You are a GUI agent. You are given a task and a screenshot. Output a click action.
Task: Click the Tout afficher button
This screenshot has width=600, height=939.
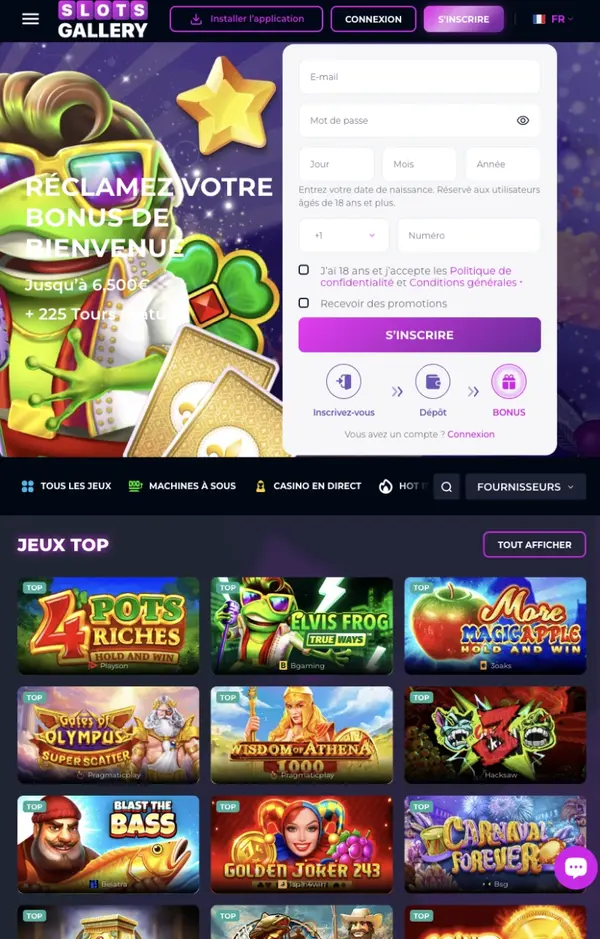coord(534,544)
